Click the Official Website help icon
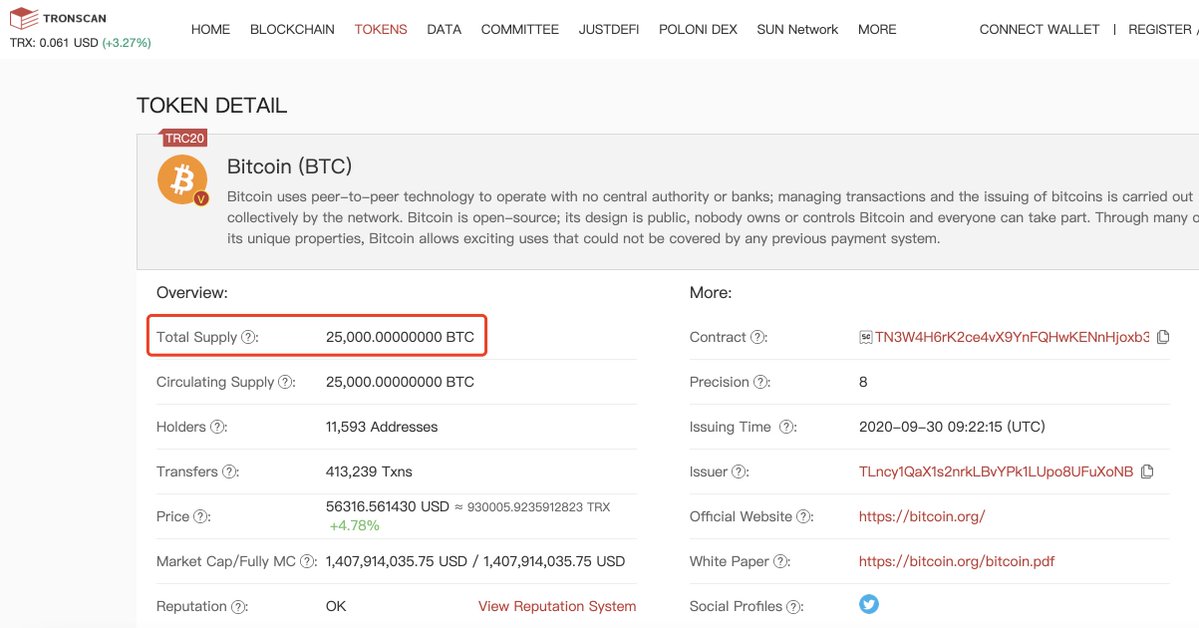 (804, 516)
